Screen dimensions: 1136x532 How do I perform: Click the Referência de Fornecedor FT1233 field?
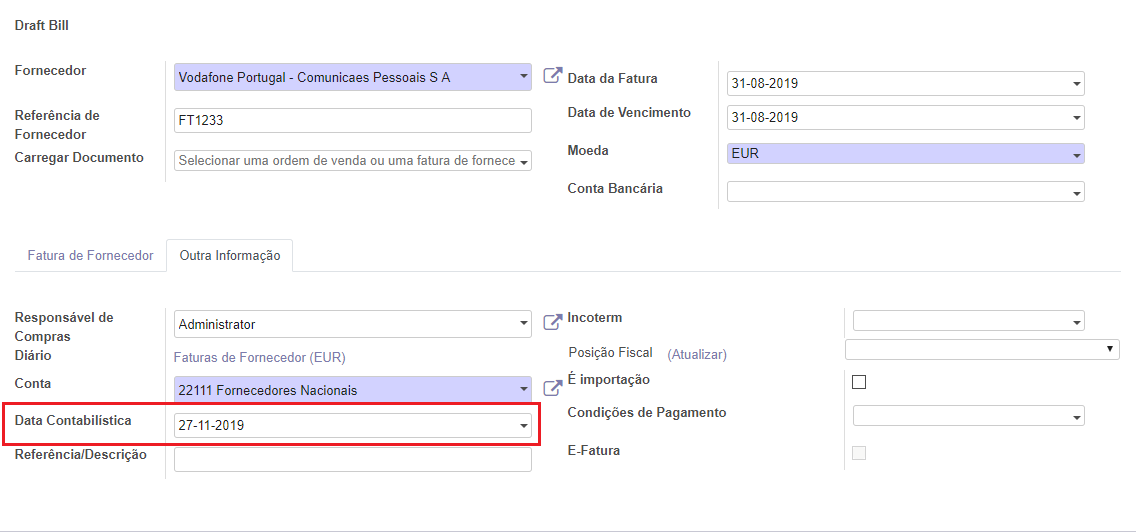click(x=353, y=121)
